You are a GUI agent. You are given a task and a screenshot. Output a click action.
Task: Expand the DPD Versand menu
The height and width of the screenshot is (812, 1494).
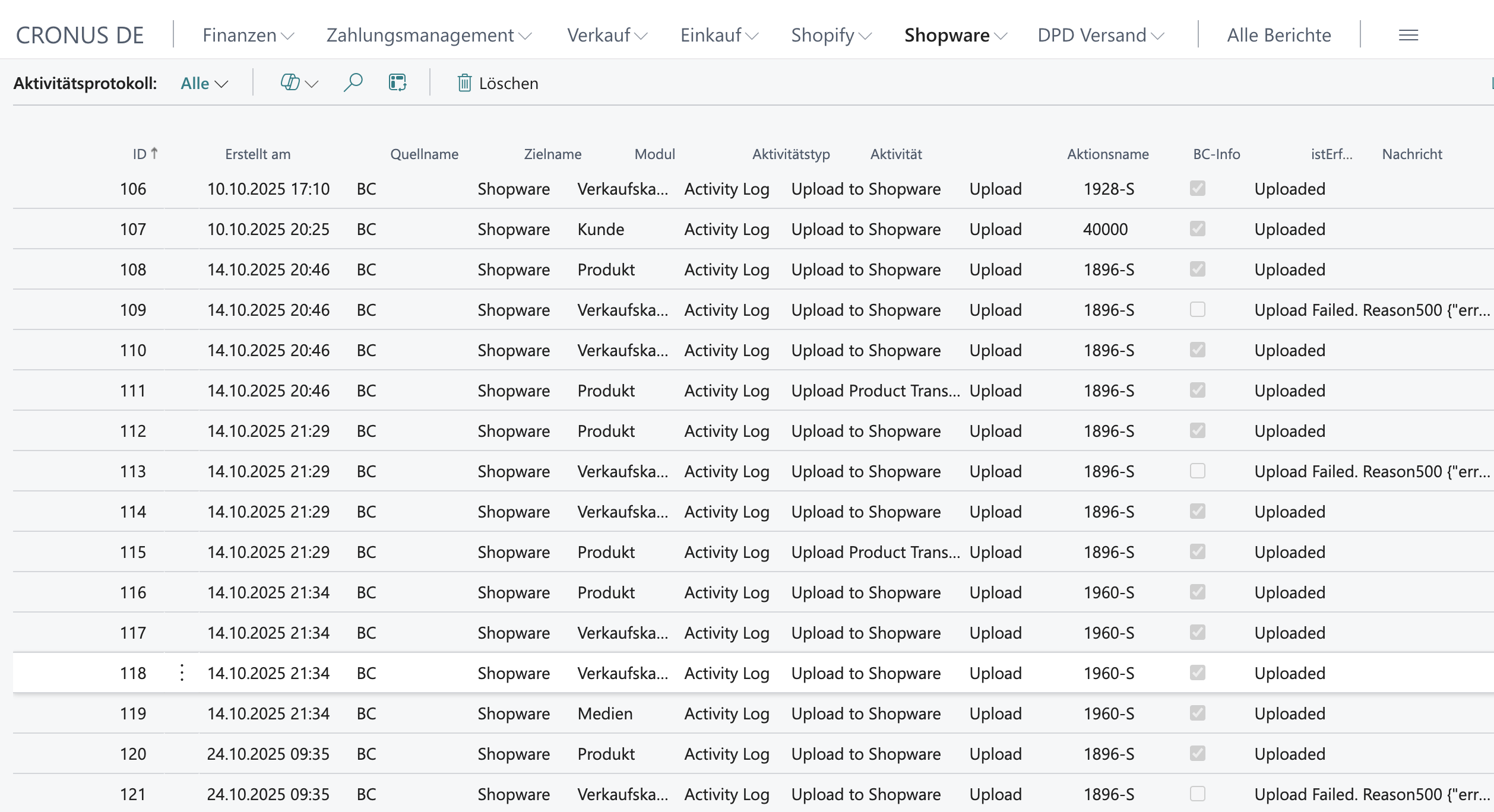[1100, 35]
